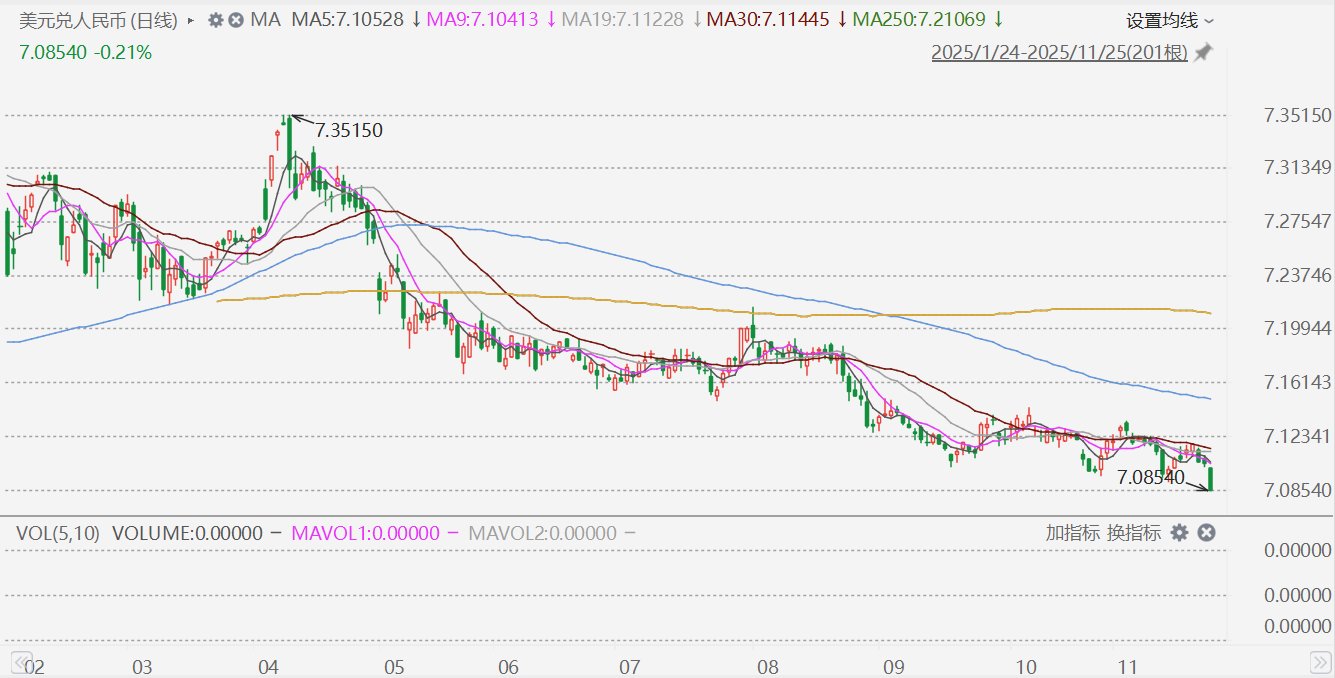Image resolution: width=1335 pixels, height=678 pixels.
Task: Click the MAVOL1 label in volume panel
Action: coord(365,533)
